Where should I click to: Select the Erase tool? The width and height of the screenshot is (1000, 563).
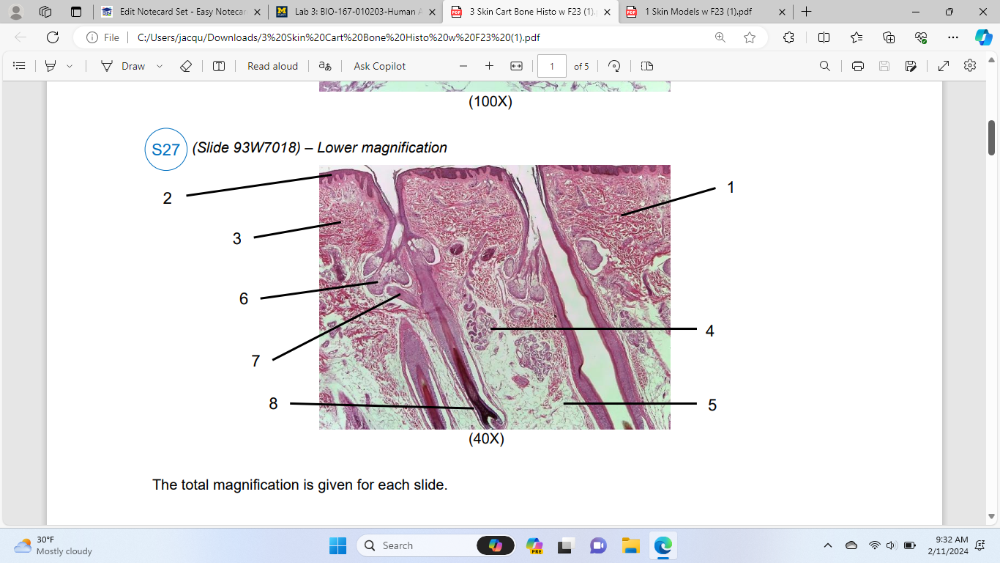tap(185, 66)
